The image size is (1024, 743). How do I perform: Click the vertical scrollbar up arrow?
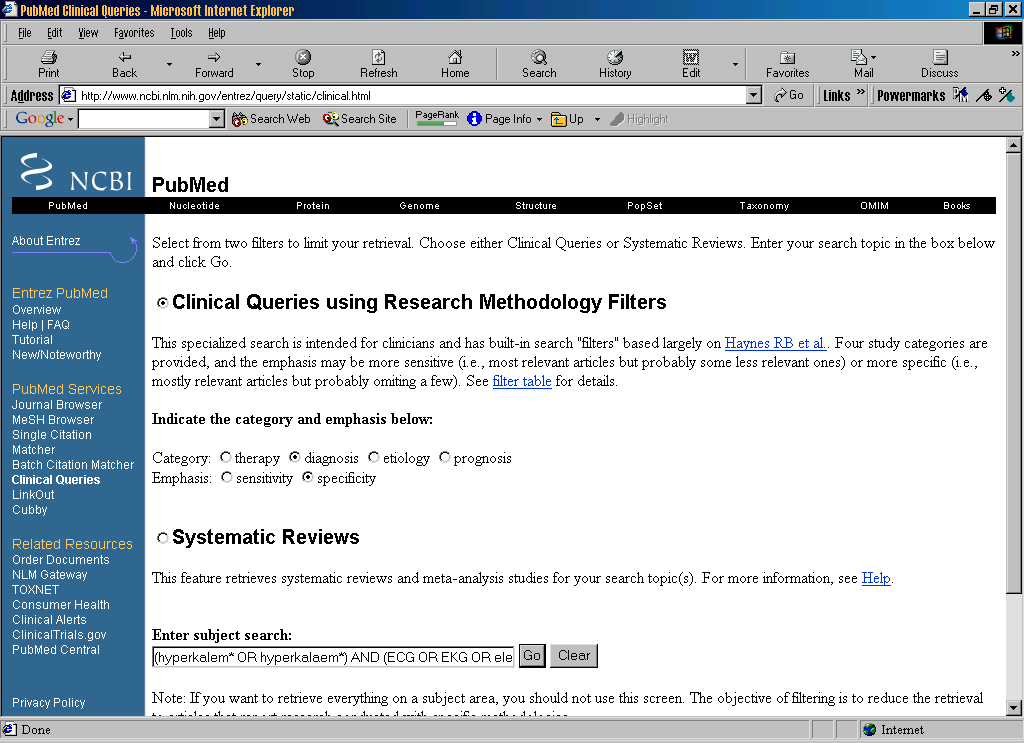[x=1014, y=145]
